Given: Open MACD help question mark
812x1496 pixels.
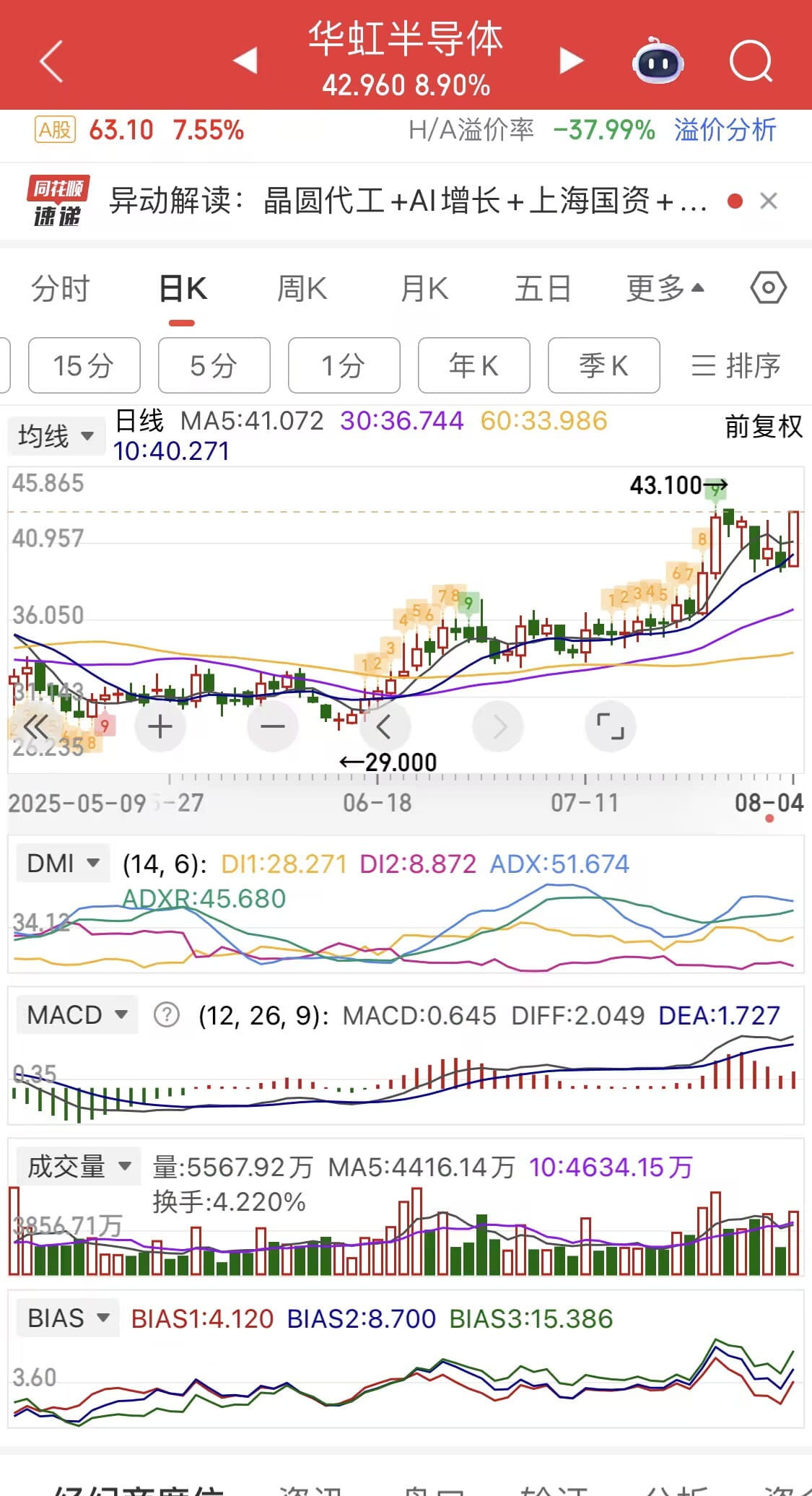Looking at the screenshot, I should [x=167, y=1015].
